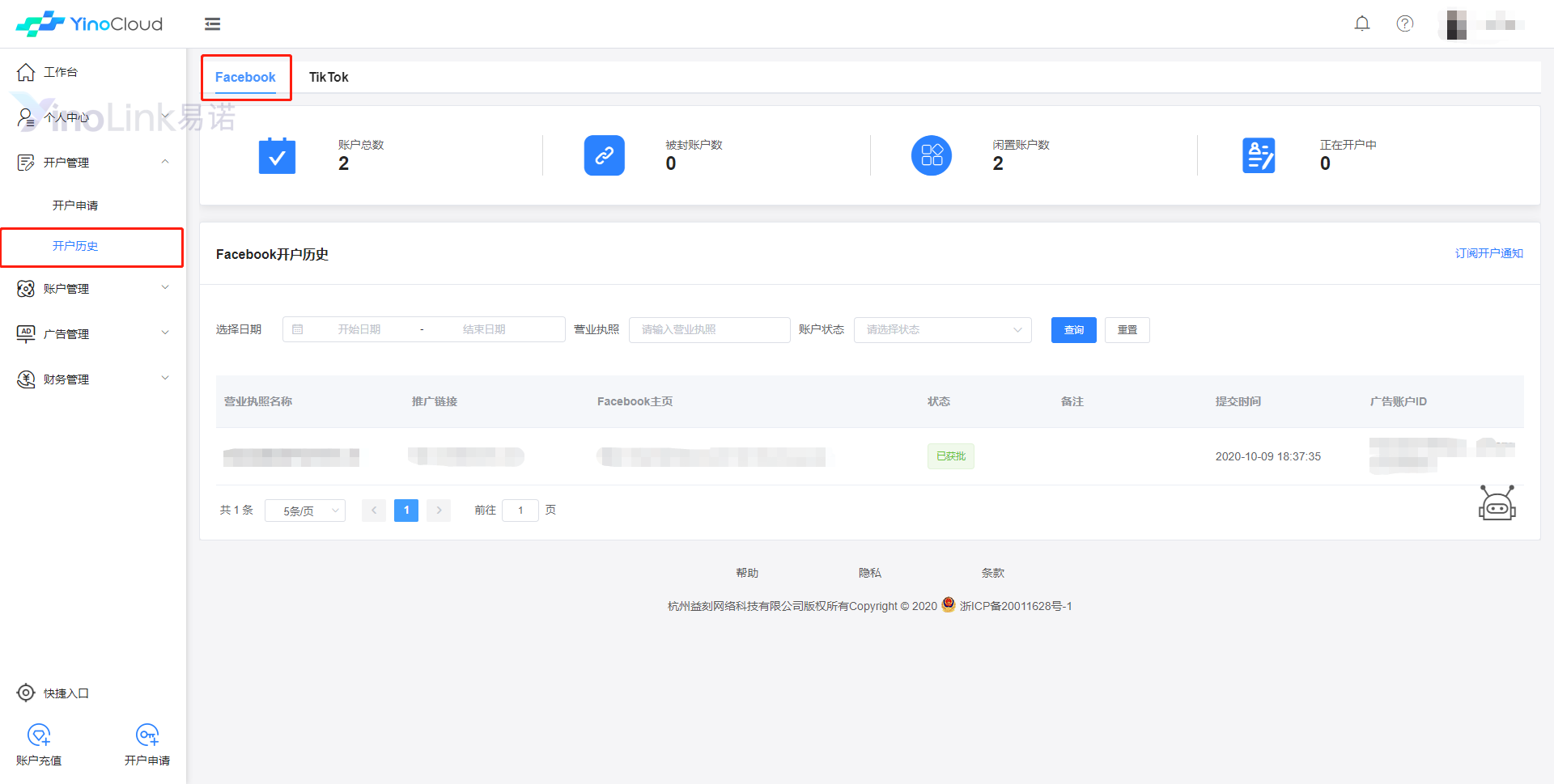Viewport: 1554px width, 784px height.
Task: Click the 结束日期 end date field
Action: click(484, 329)
